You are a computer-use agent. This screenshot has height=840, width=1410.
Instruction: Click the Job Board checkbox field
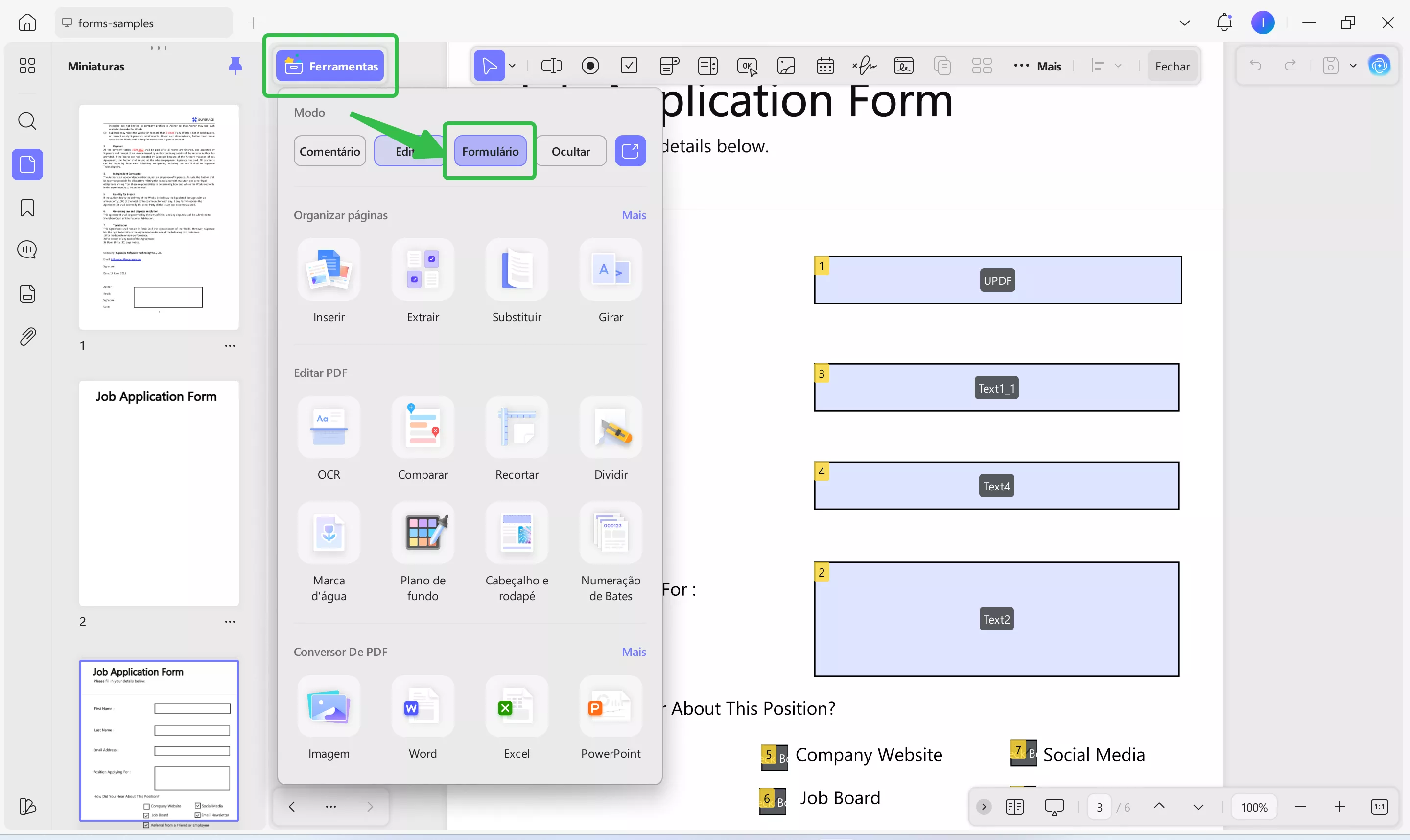pyautogui.click(x=773, y=800)
